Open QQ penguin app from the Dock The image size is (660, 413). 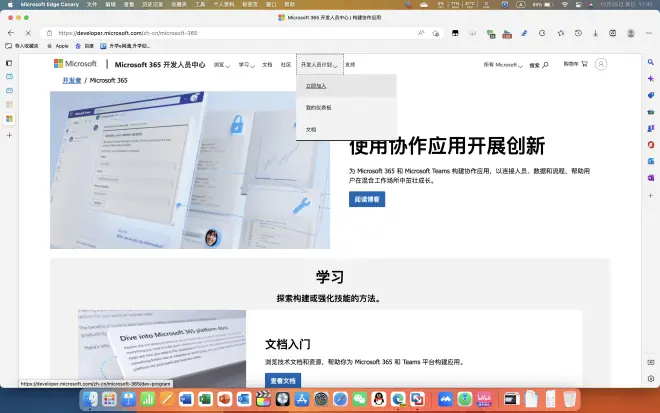[x=379, y=399]
